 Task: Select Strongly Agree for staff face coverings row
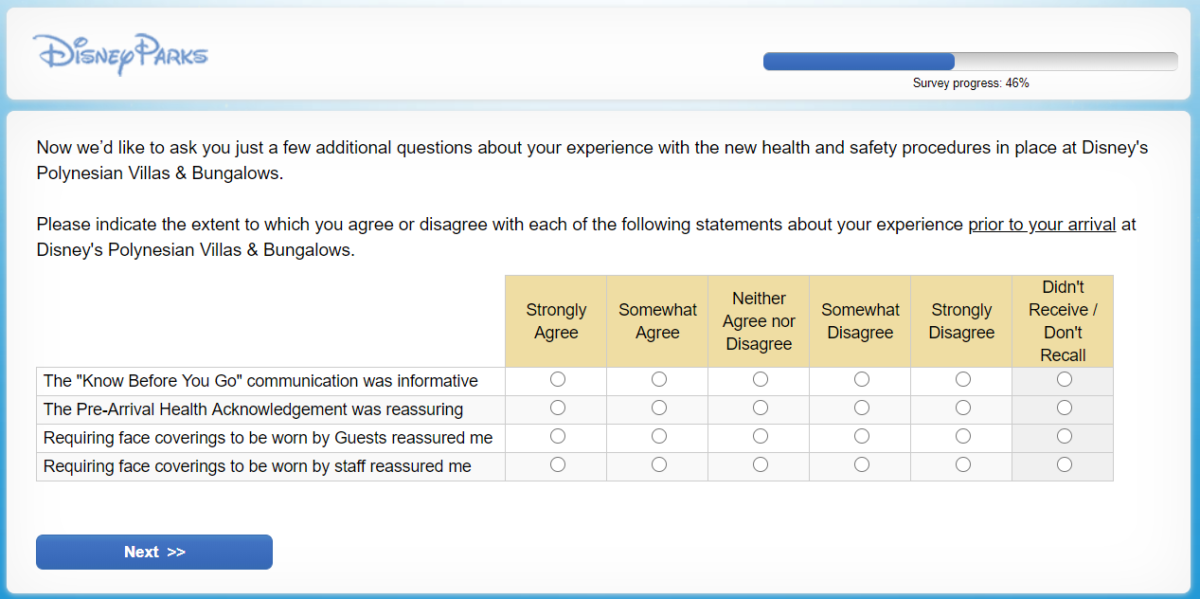pyautogui.click(x=558, y=465)
